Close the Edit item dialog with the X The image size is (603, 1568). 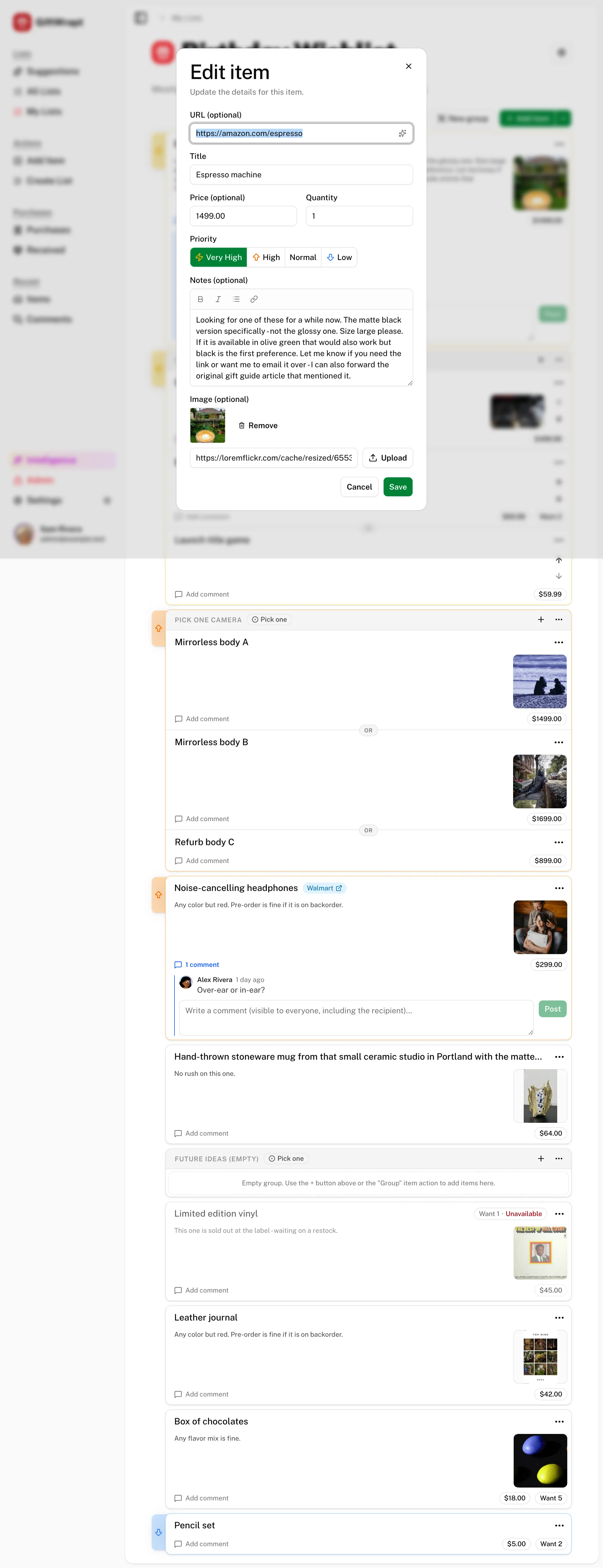point(409,66)
